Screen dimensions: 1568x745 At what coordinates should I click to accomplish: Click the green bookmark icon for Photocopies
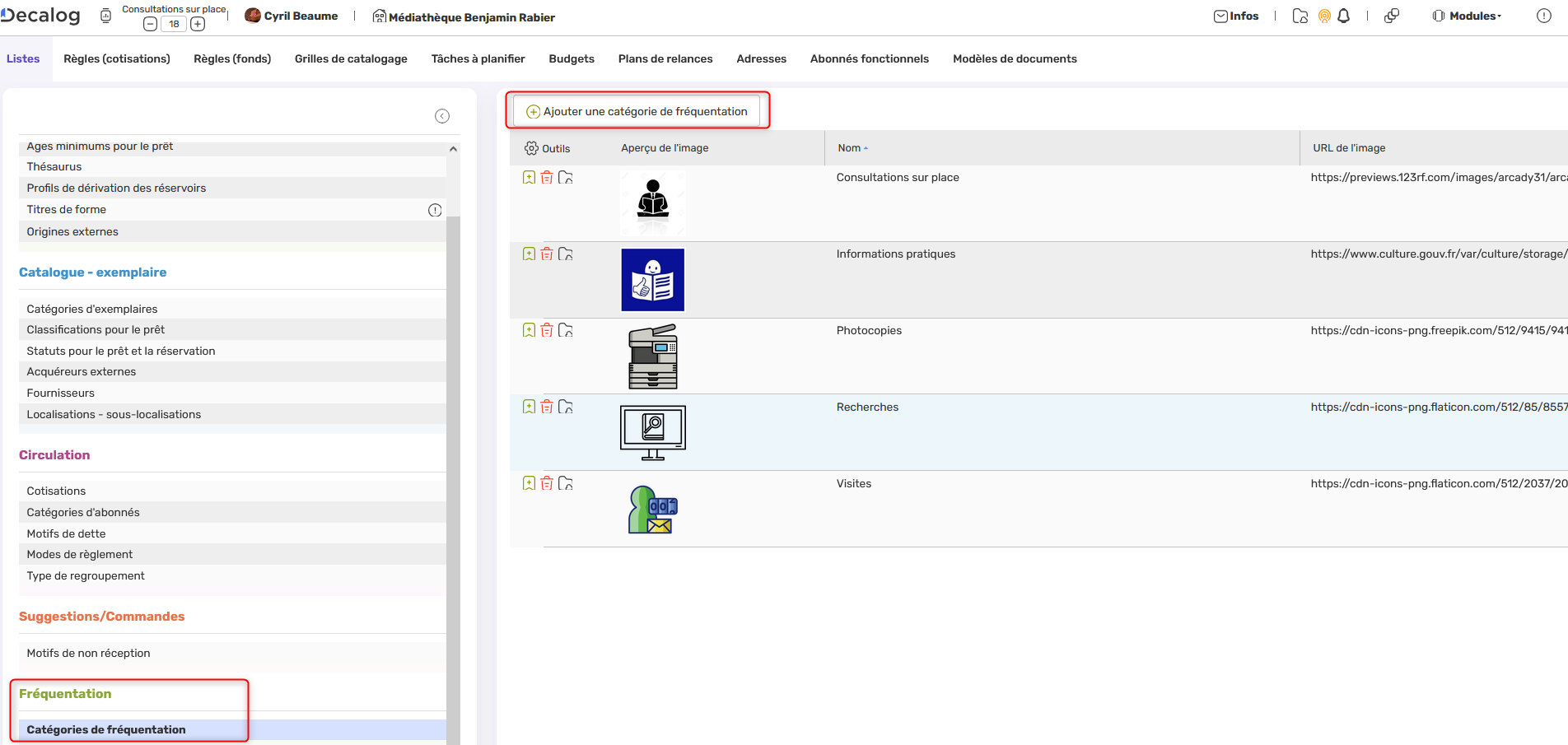coord(529,331)
